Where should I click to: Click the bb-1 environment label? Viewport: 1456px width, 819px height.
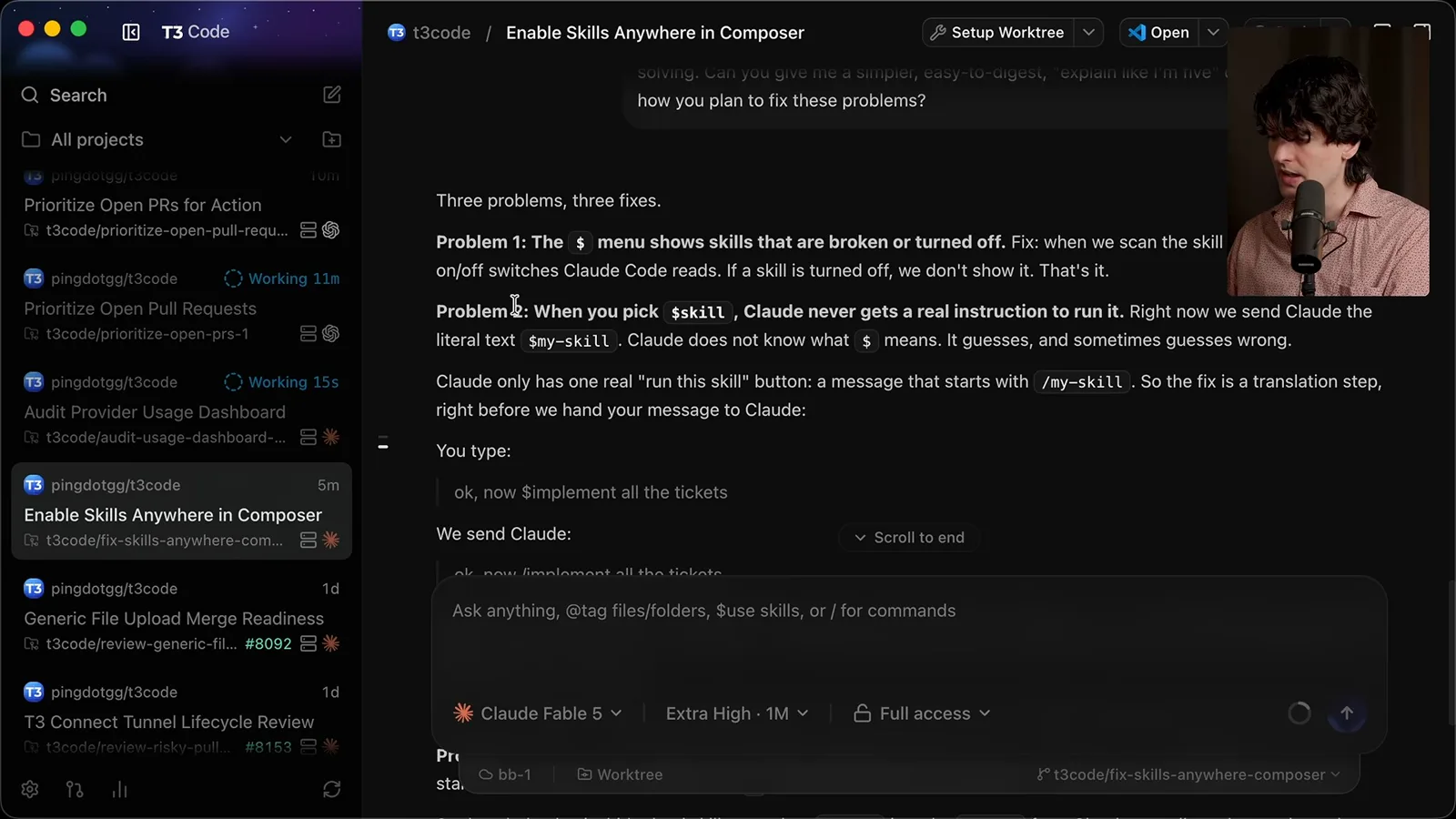[505, 774]
